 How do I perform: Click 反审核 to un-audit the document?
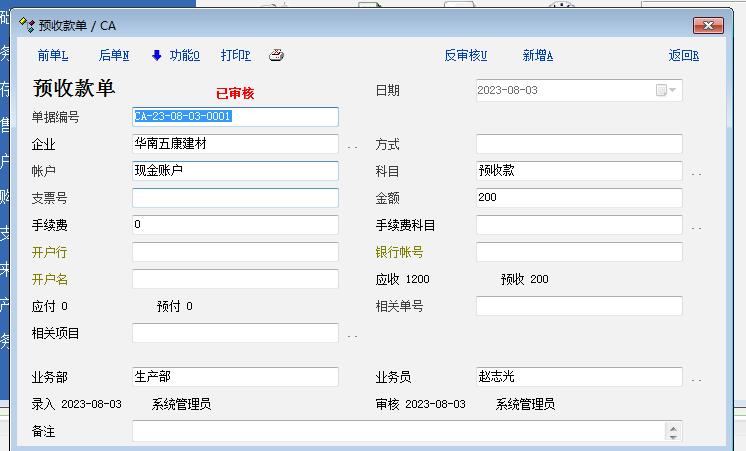[465, 55]
